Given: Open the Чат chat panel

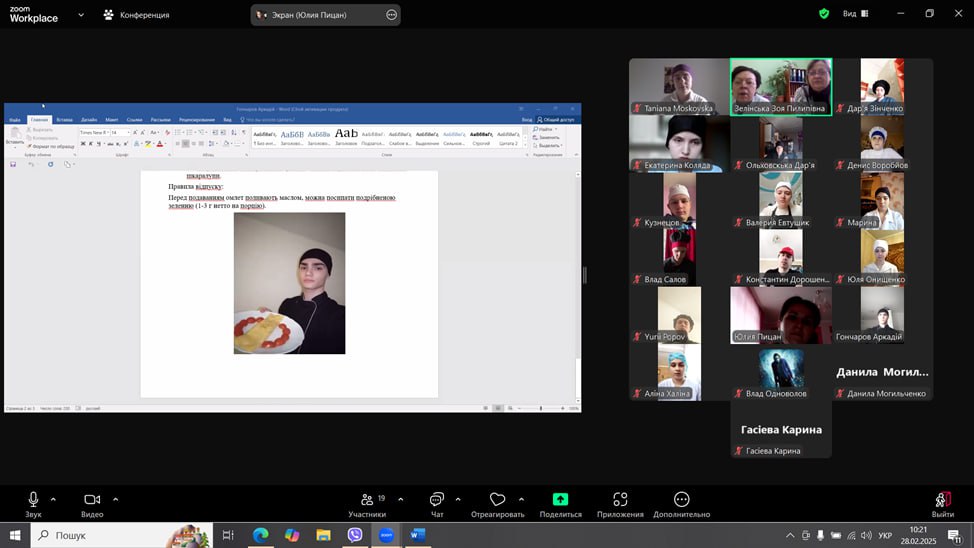Looking at the screenshot, I should pyautogui.click(x=436, y=504).
